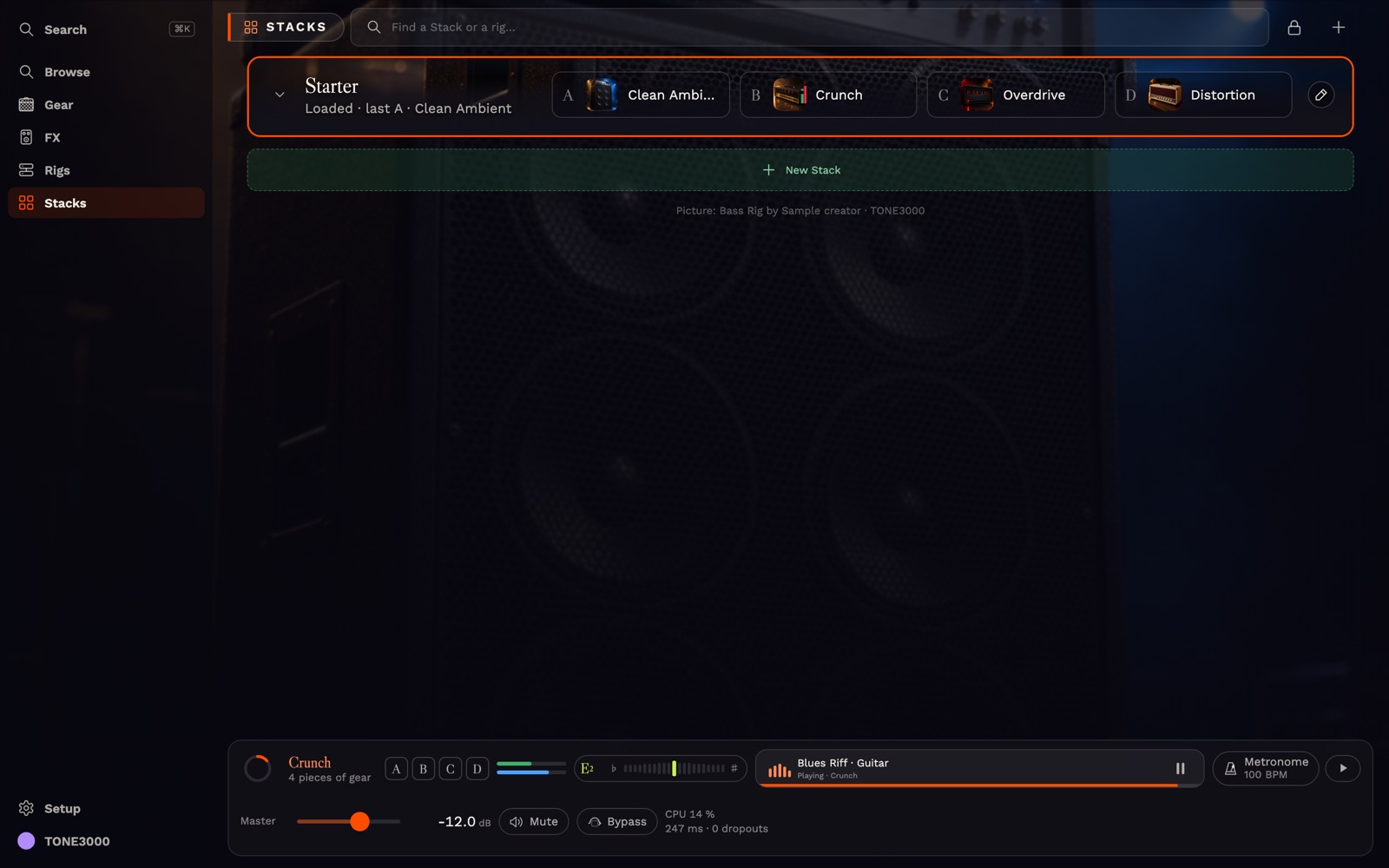Open the FX section

click(x=106, y=137)
